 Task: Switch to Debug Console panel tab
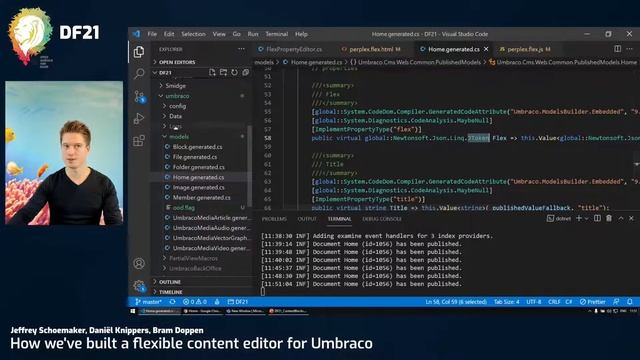point(382,219)
